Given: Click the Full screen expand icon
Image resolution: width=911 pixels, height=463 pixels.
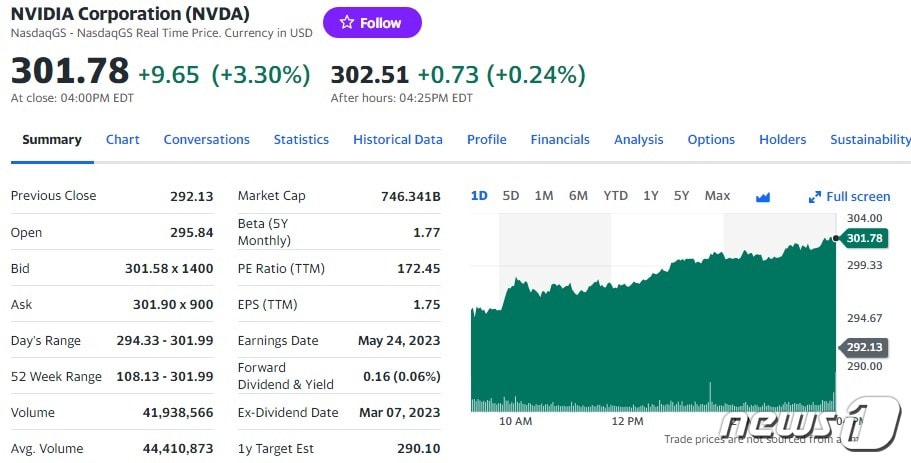Looking at the screenshot, I should (815, 197).
